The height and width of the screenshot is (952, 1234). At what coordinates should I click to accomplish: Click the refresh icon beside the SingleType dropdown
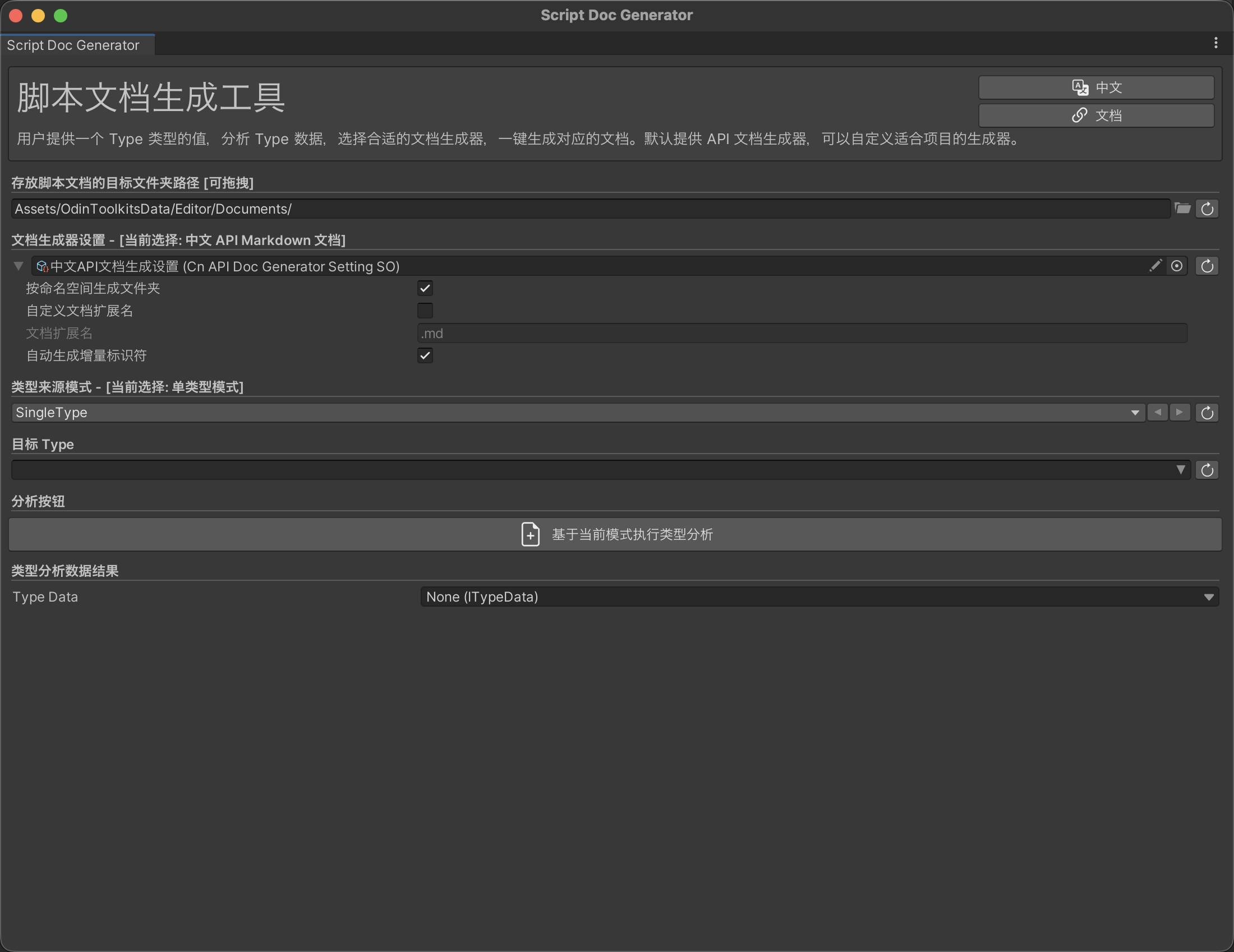pos(1207,412)
